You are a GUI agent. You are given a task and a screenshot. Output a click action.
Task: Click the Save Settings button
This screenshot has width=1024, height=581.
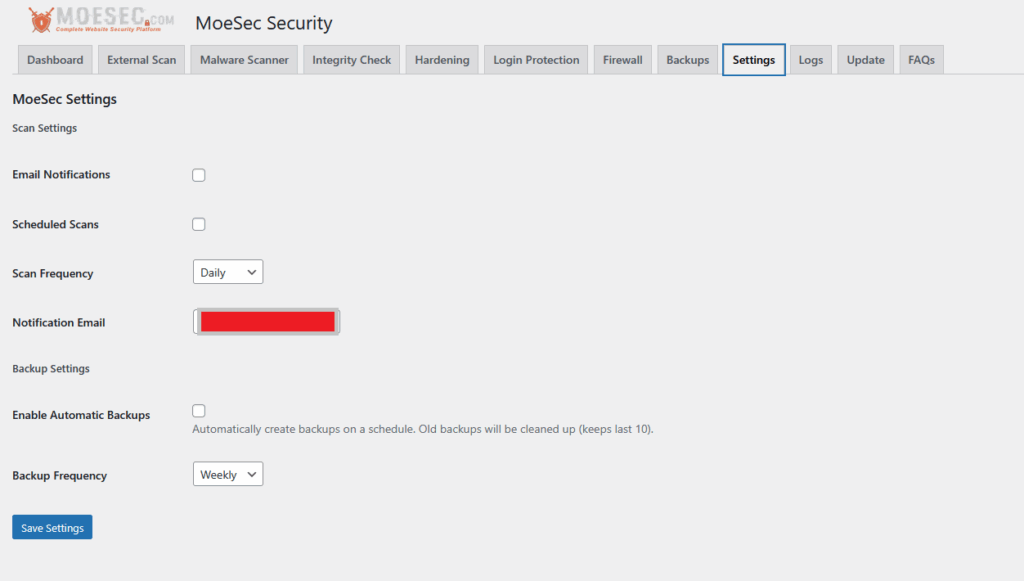pyautogui.click(x=52, y=527)
